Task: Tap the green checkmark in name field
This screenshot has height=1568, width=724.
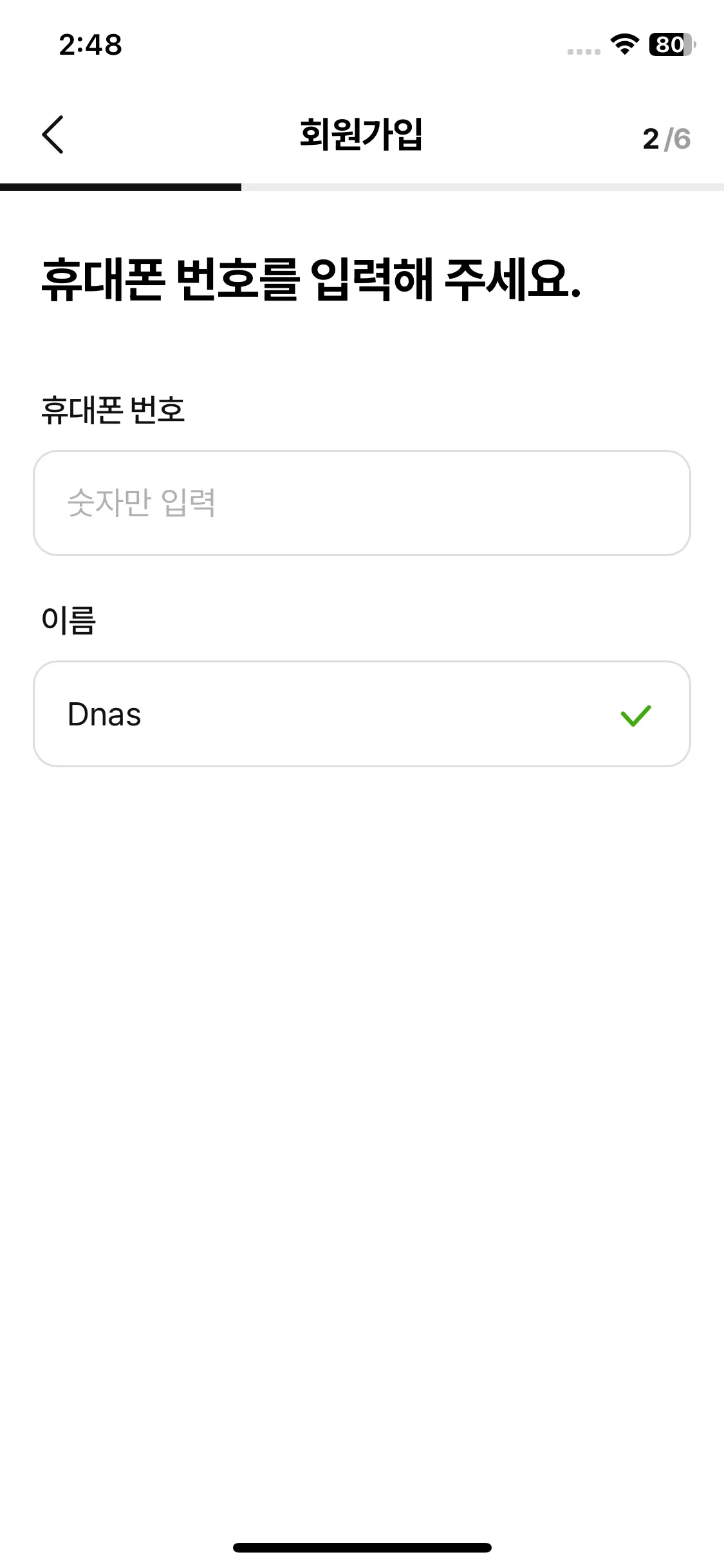Action: tap(636, 715)
